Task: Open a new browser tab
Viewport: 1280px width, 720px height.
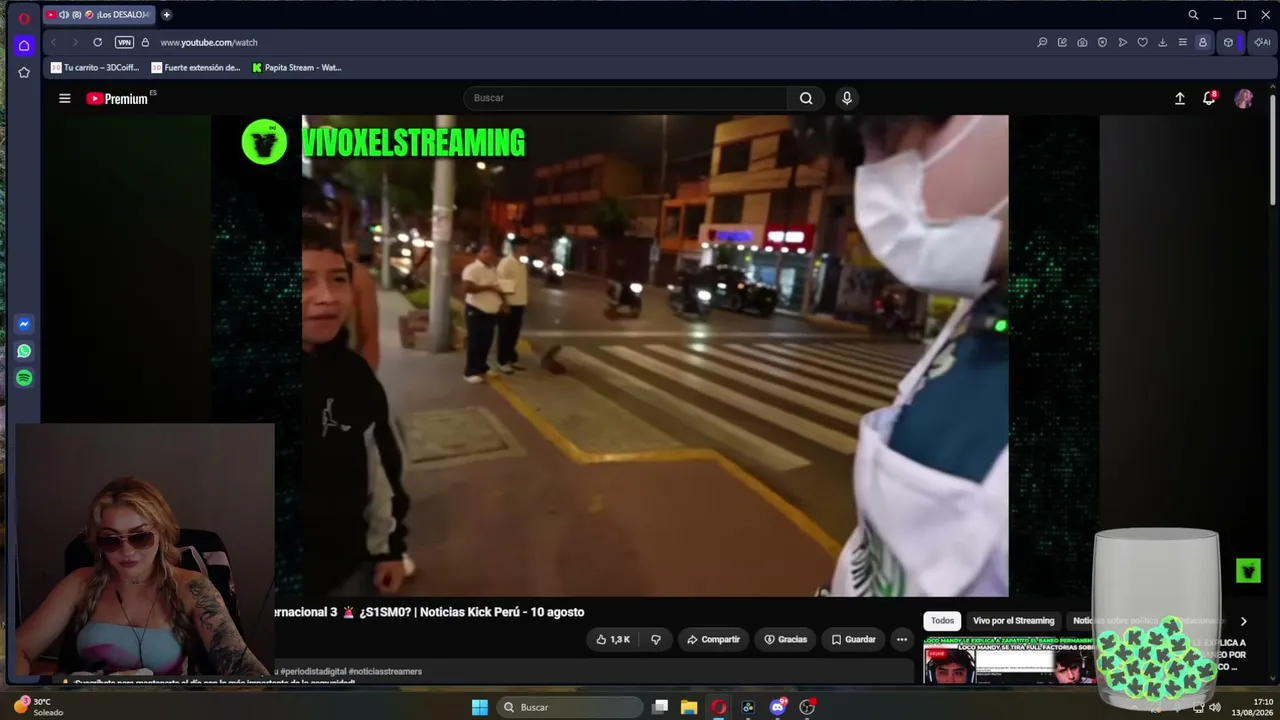Action: point(166,15)
